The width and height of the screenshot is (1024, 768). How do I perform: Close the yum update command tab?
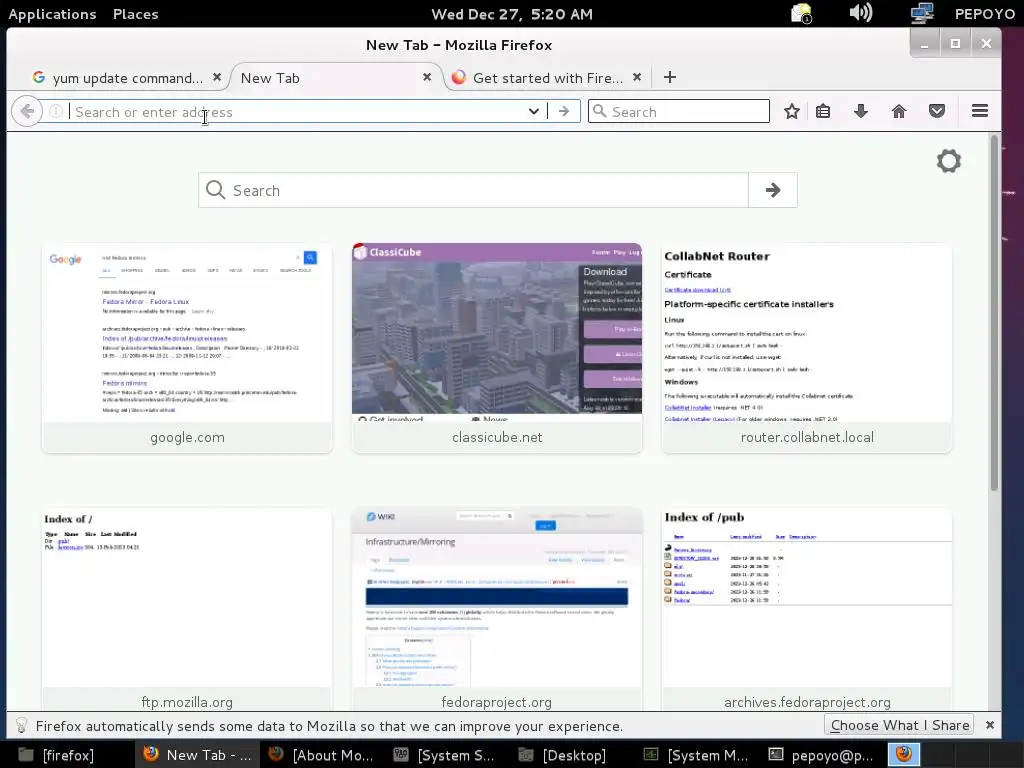tap(217, 77)
